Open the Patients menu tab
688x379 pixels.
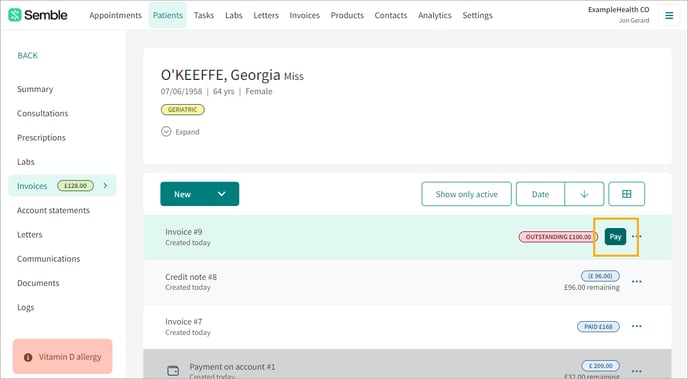(x=168, y=15)
